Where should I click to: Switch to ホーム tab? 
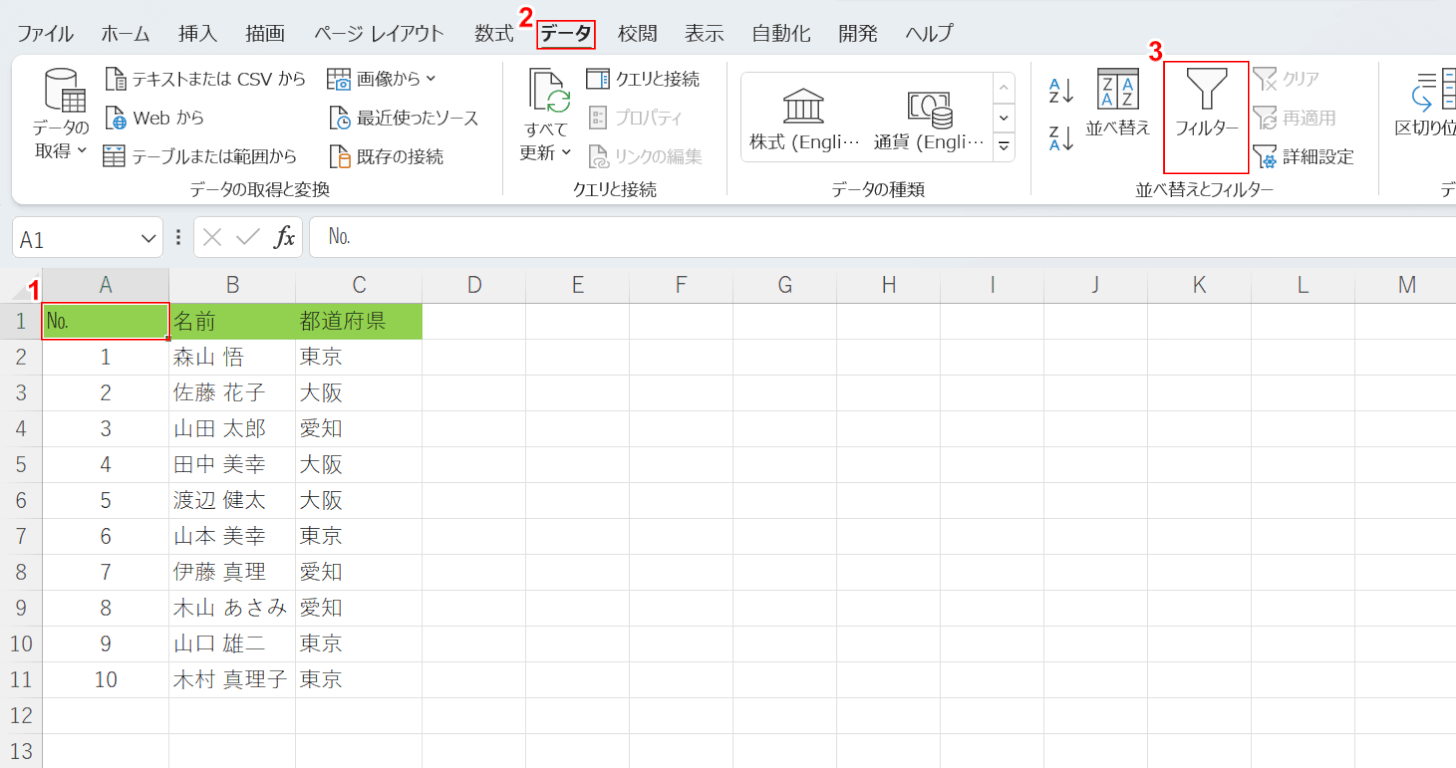pyautogui.click(x=125, y=33)
